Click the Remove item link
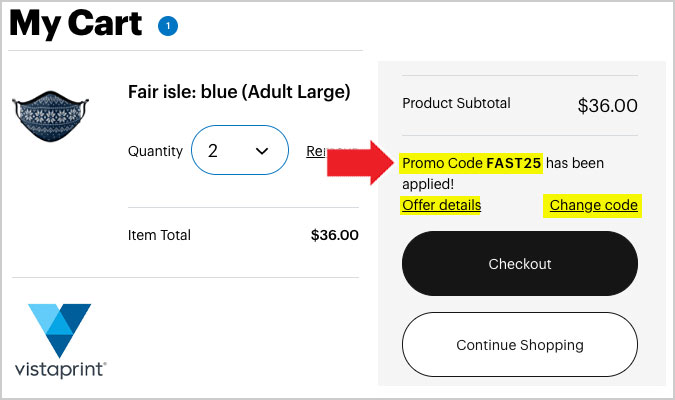The width and height of the screenshot is (675, 400). 317,151
